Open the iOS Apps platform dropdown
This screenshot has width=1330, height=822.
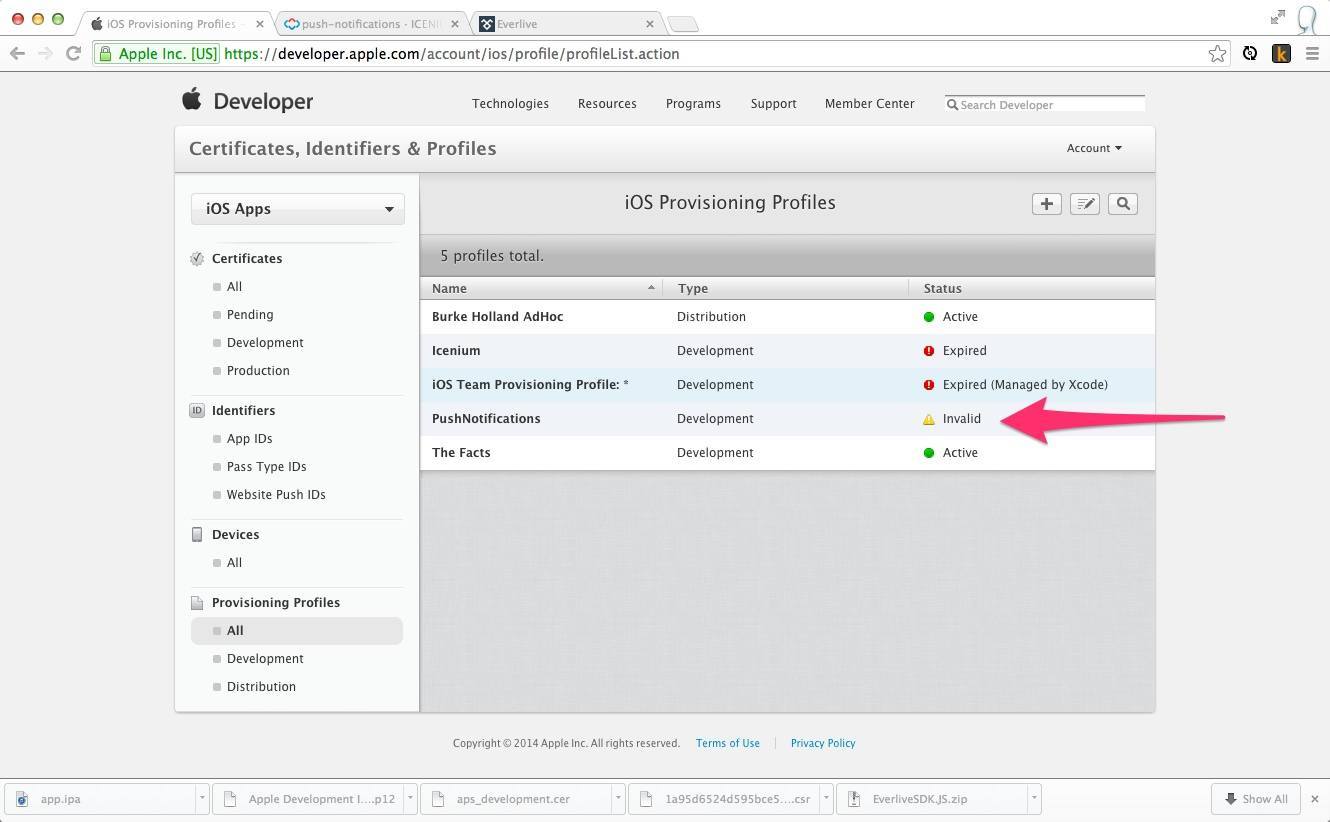tap(298, 209)
